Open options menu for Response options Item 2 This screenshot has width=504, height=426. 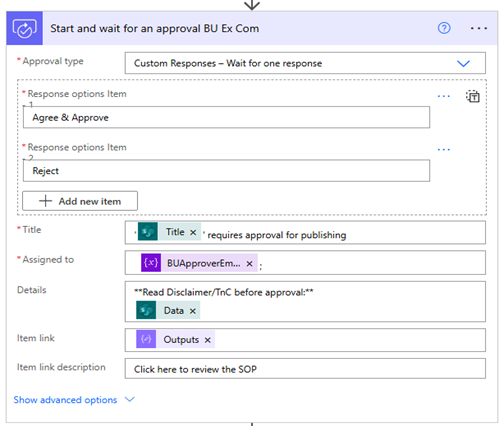(444, 150)
